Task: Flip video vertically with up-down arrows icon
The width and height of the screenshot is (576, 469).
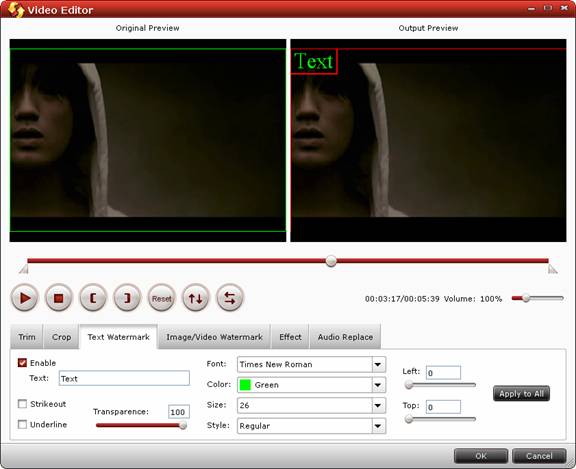Action: pos(195,298)
